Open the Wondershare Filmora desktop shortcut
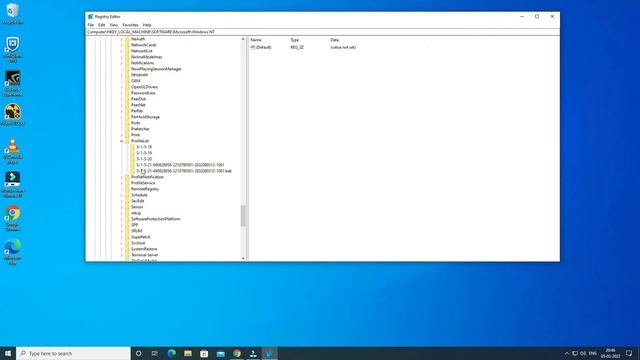 tap(13, 184)
